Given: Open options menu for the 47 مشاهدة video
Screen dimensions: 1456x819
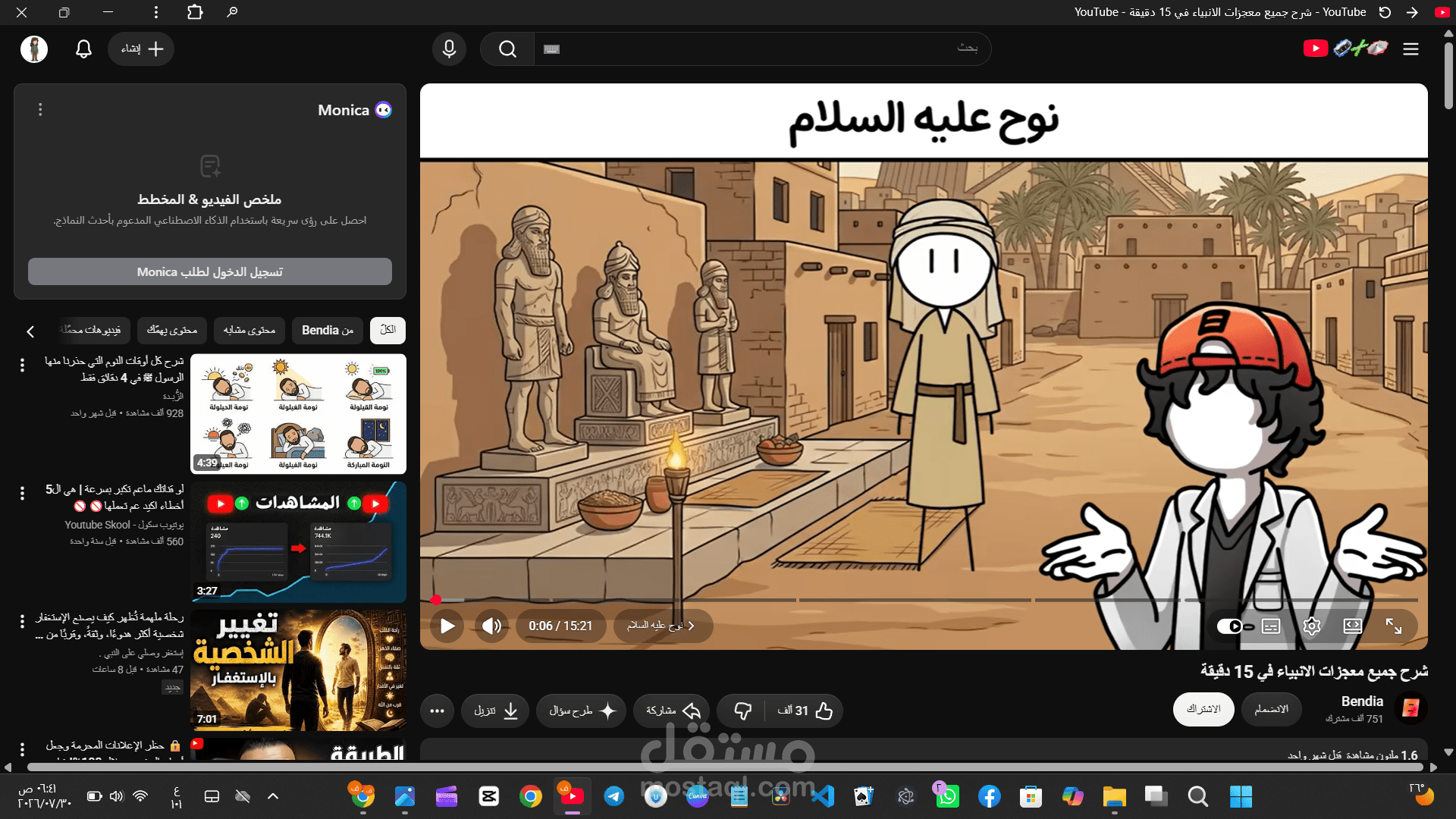Looking at the screenshot, I should click(22, 621).
